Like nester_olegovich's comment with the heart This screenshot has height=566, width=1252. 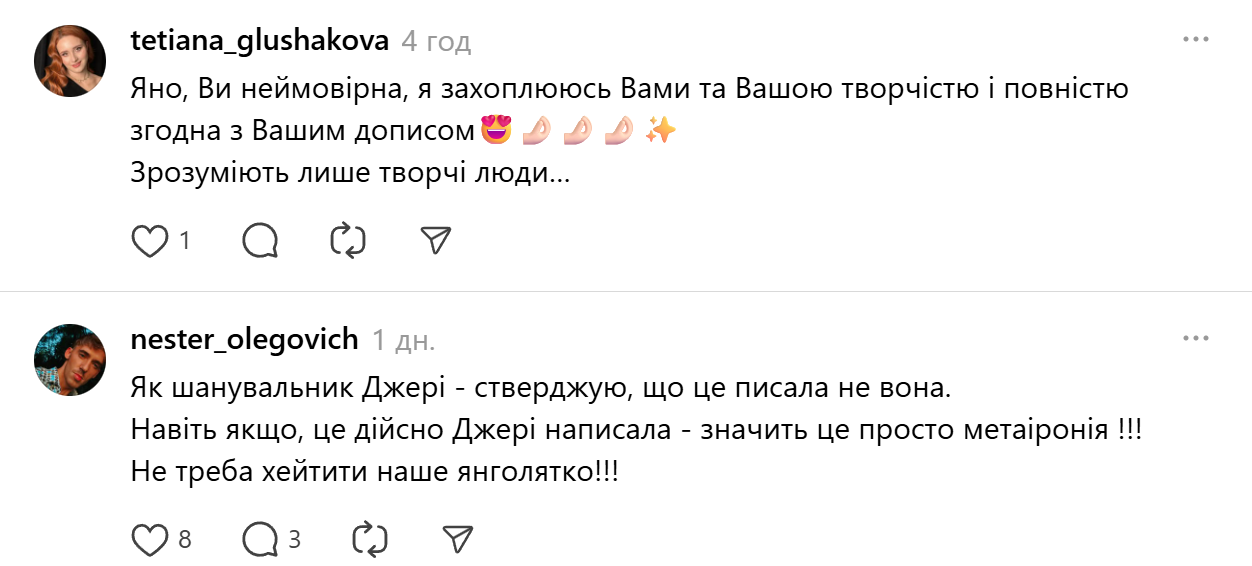coord(150,540)
